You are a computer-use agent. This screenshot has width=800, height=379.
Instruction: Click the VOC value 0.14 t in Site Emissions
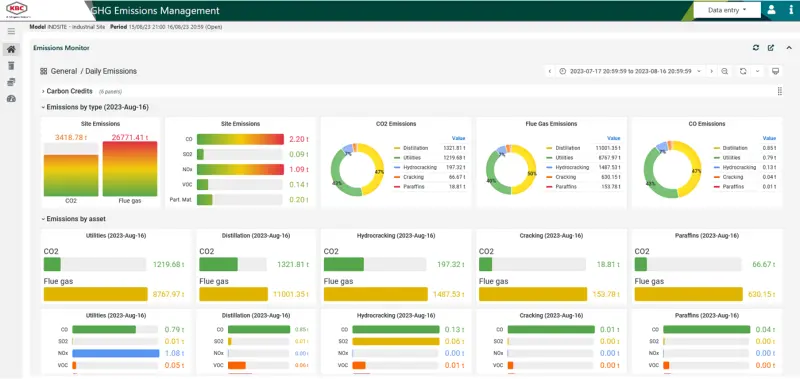tap(299, 185)
